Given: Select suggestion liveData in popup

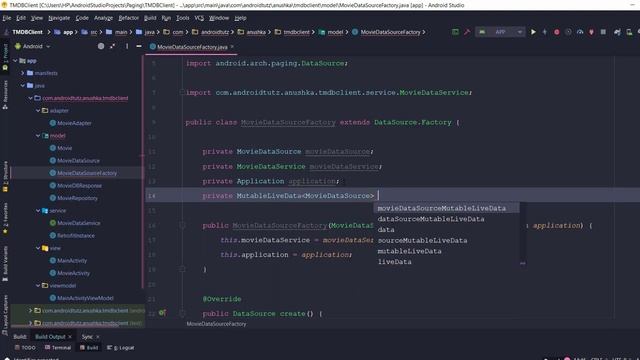Looking at the screenshot, I should (x=446, y=262).
